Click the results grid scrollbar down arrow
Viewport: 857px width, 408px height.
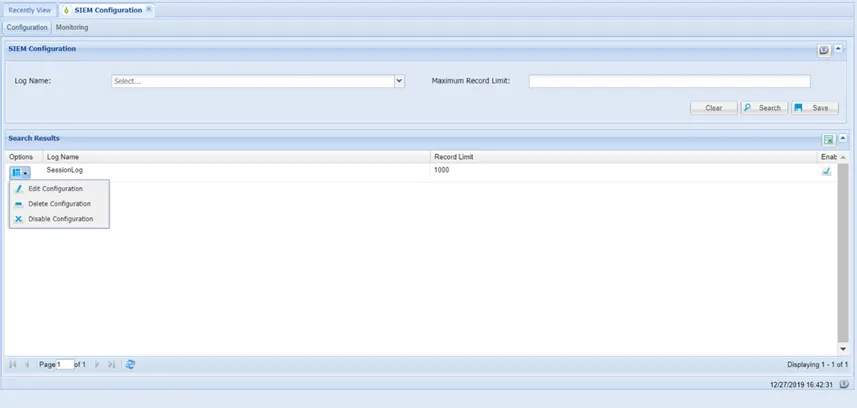click(843, 349)
